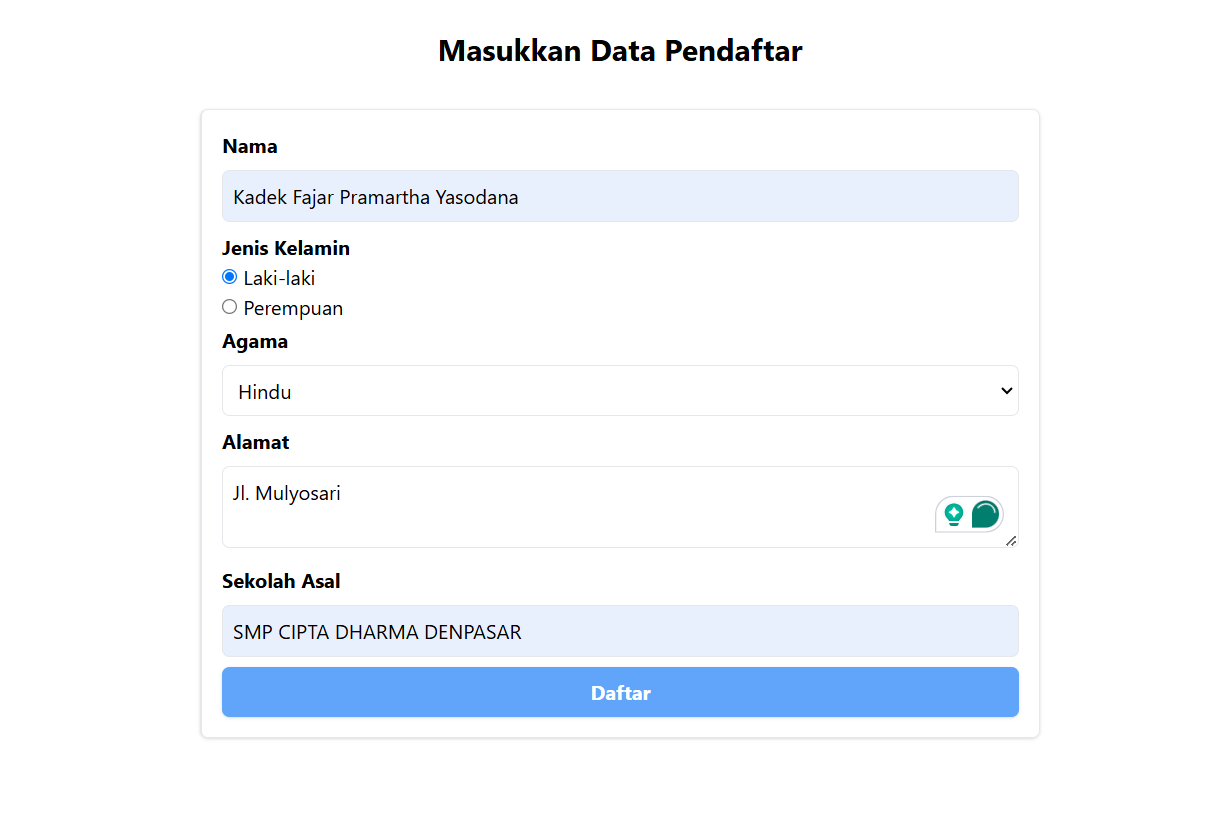Focus the Nama input field
The width and height of the screenshot is (1216, 823).
(620, 196)
